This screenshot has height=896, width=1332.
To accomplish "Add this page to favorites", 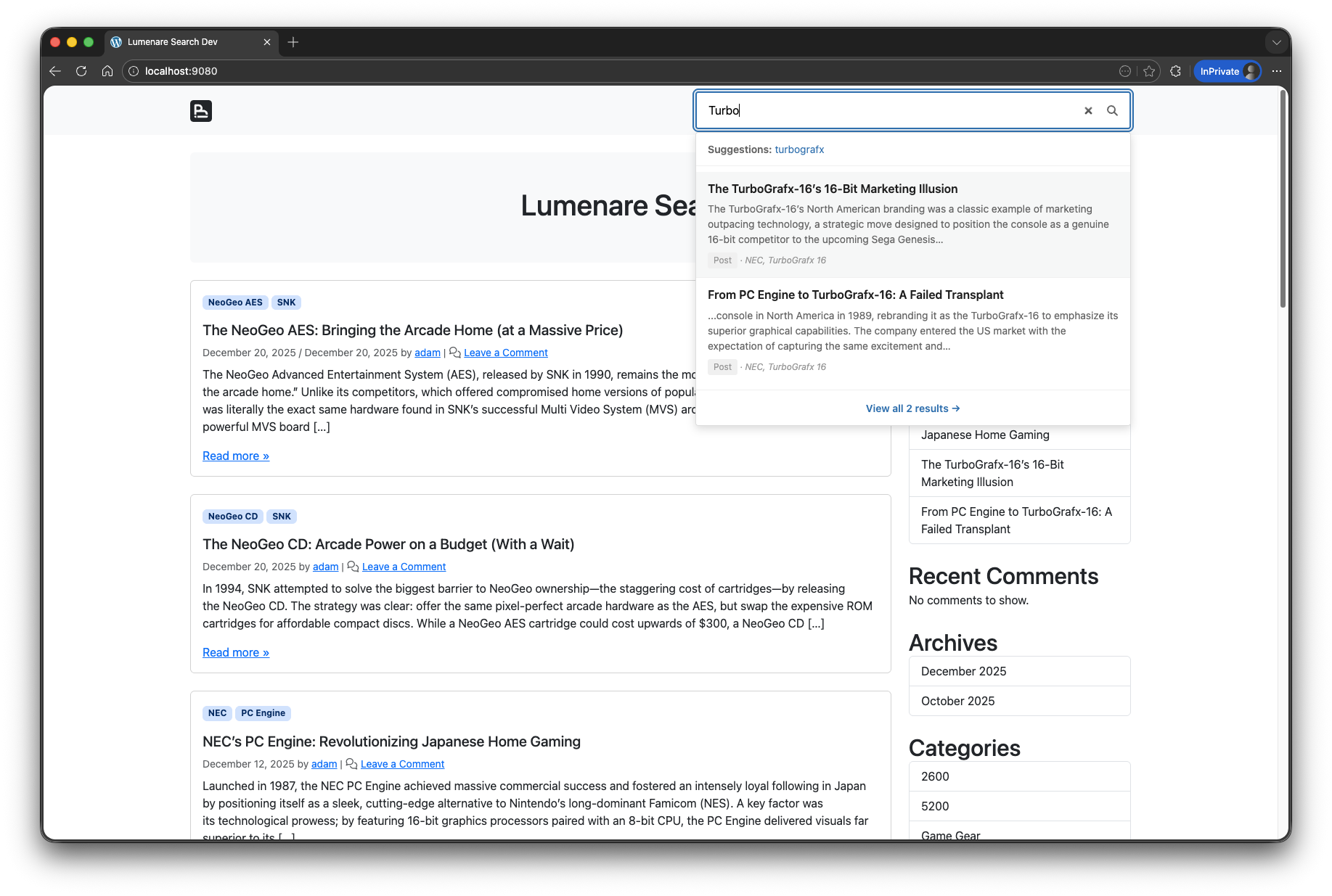I will click(x=1149, y=71).
